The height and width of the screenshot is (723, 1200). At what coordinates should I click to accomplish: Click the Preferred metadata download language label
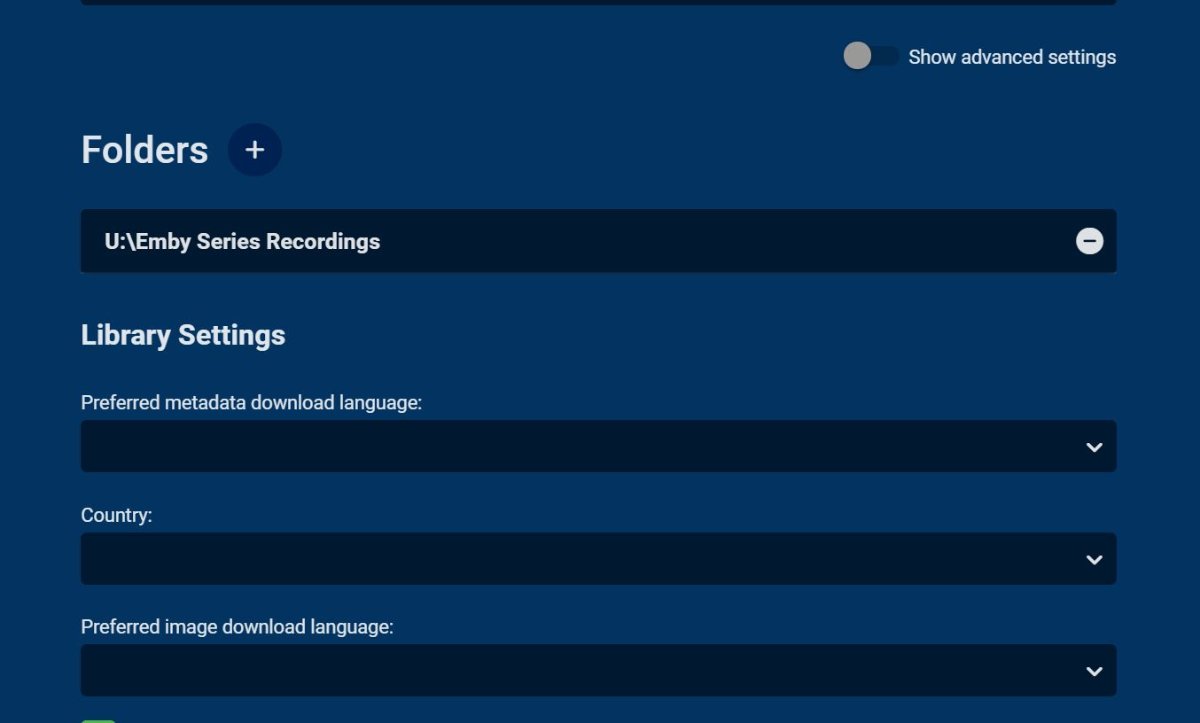252,403
